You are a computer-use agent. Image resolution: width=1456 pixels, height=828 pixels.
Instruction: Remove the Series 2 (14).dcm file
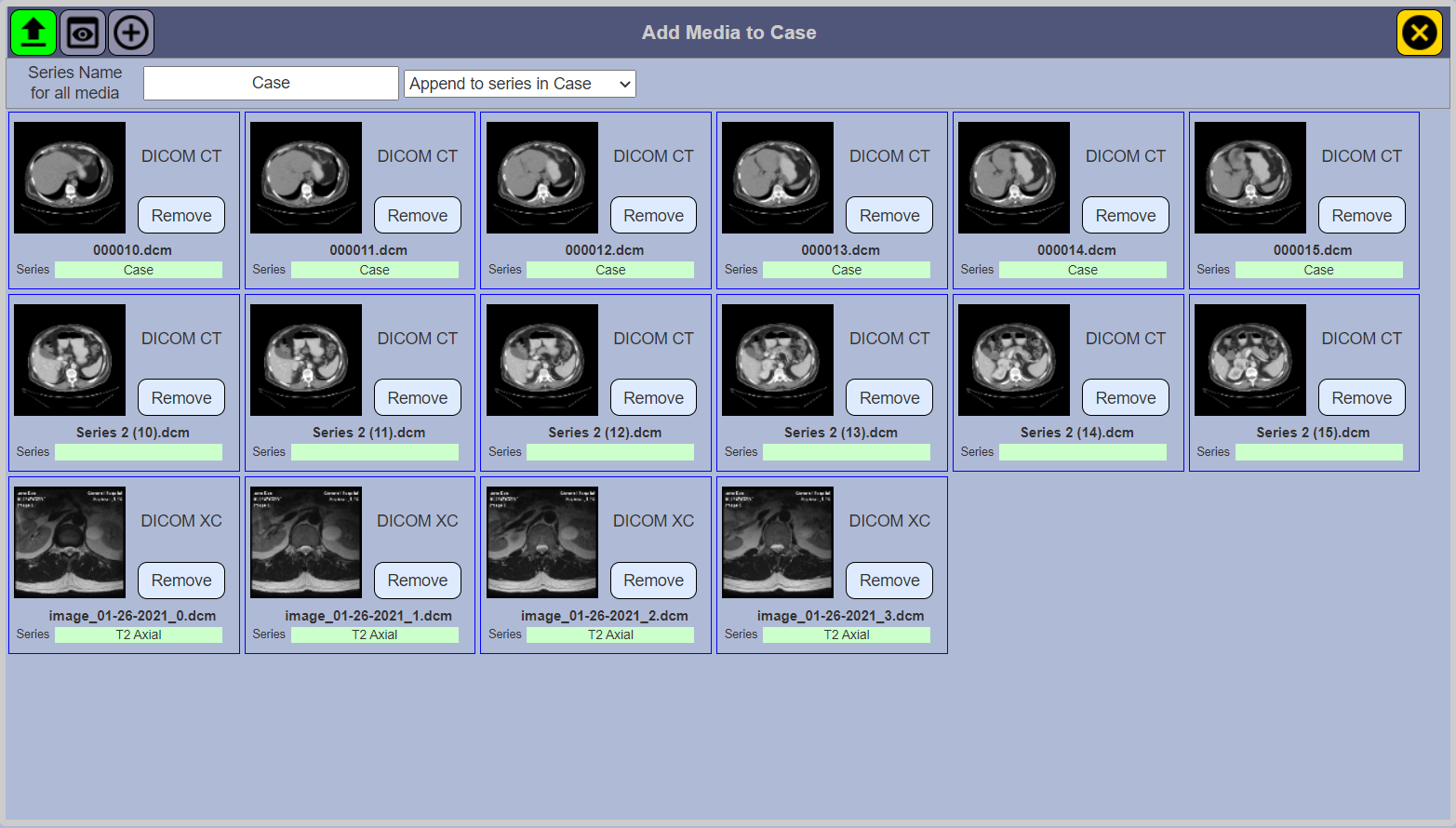click(1125, 397)
